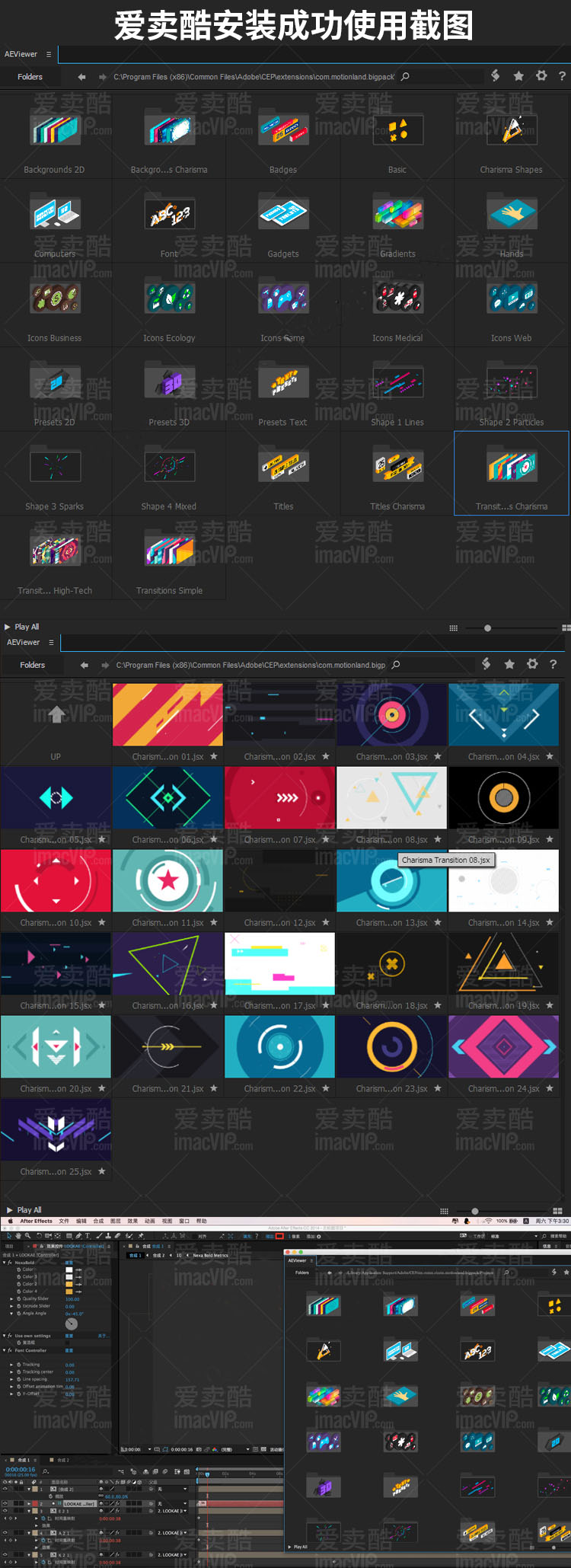The height and width of the screenshot is (1568, 571).
Task: Select the After Effects Eraser tool
Action: tap(117, 1236)
